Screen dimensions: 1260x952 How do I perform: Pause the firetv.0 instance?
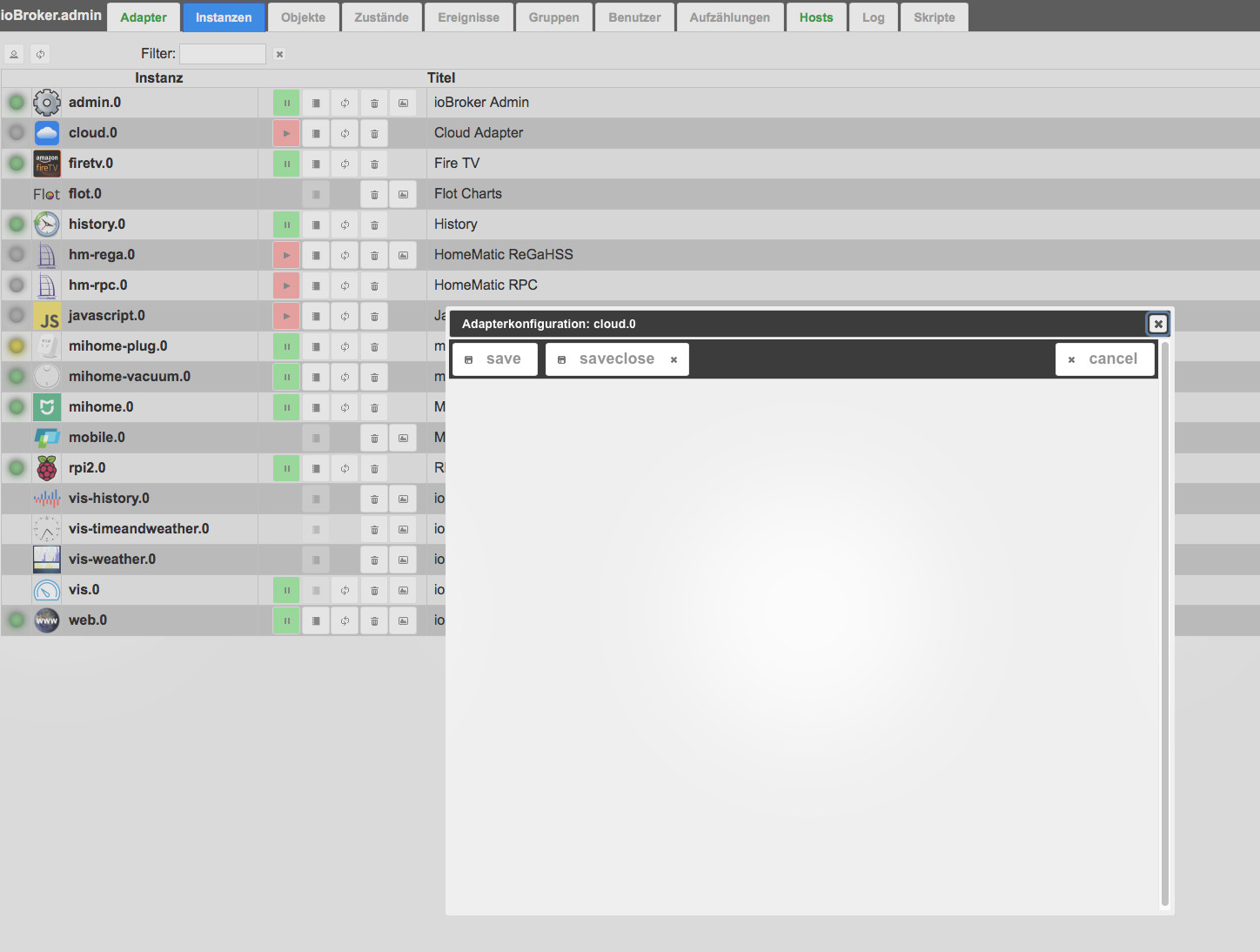(x=286, y=164)
